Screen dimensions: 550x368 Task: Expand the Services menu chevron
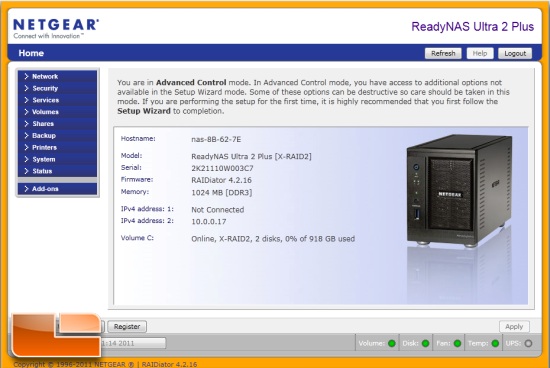pyautogui.click(x=26, y=100)
